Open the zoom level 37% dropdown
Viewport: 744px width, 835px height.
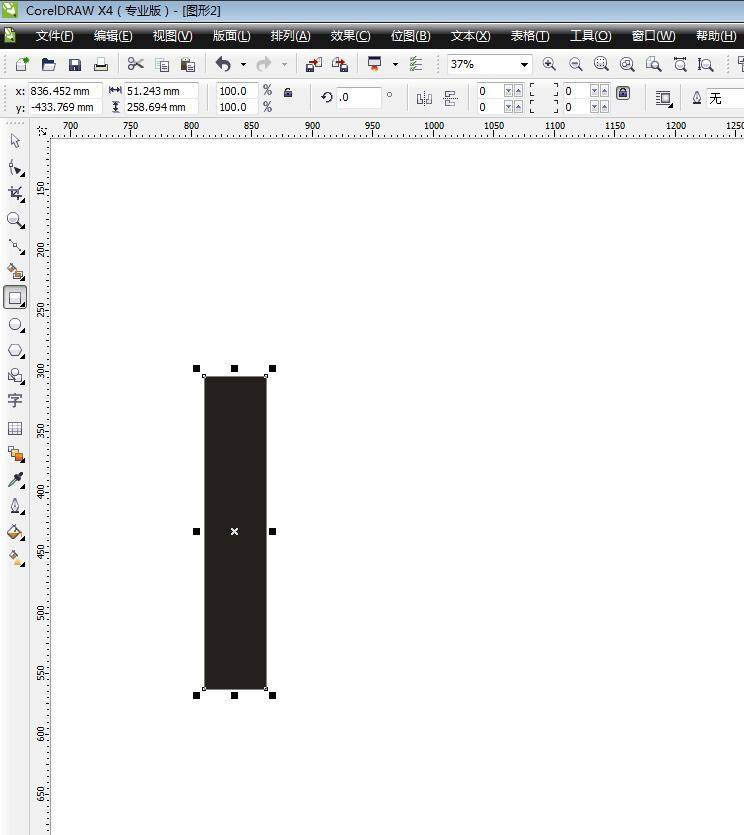tap(523, 65)
